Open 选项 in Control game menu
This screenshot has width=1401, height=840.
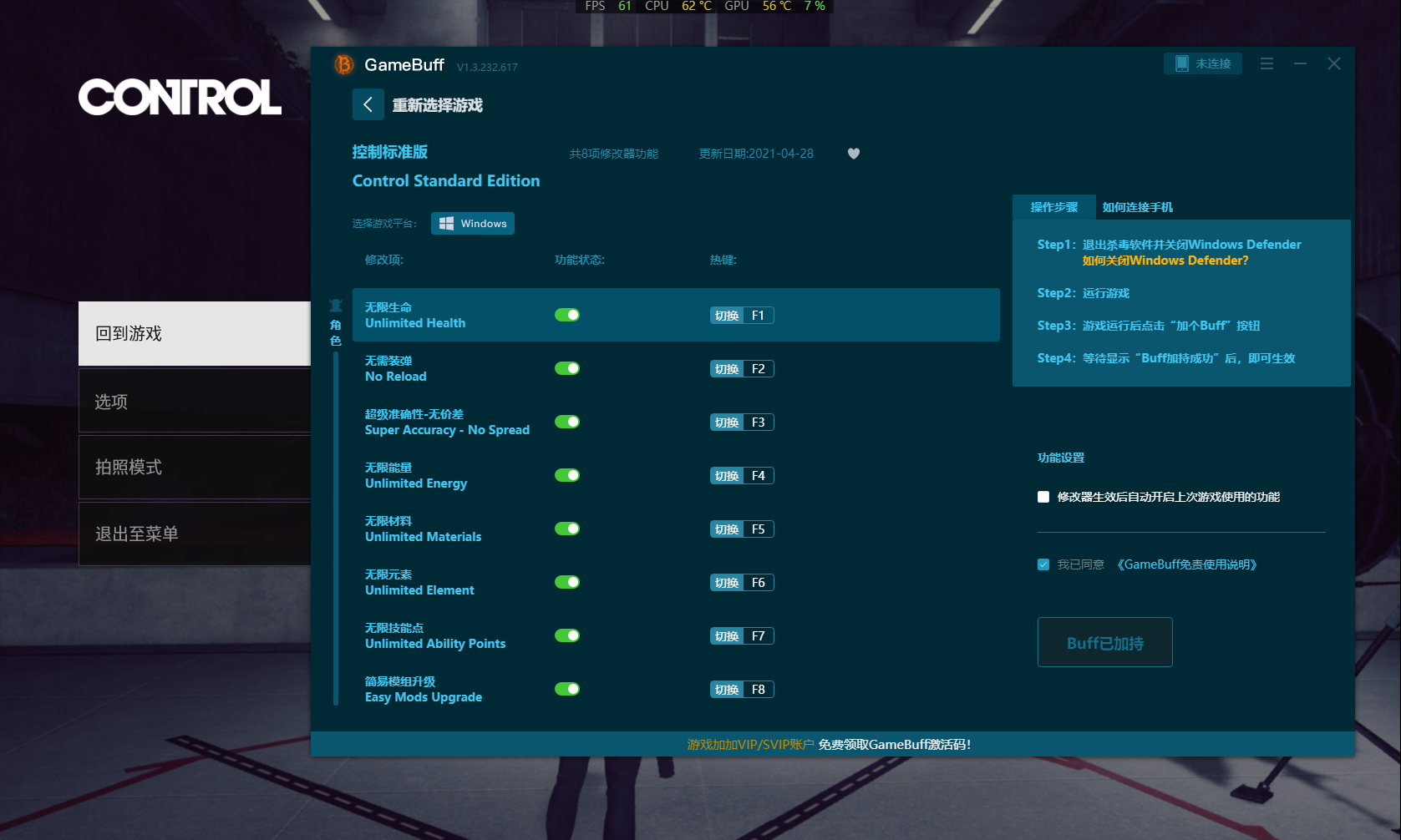click(195, 401)
